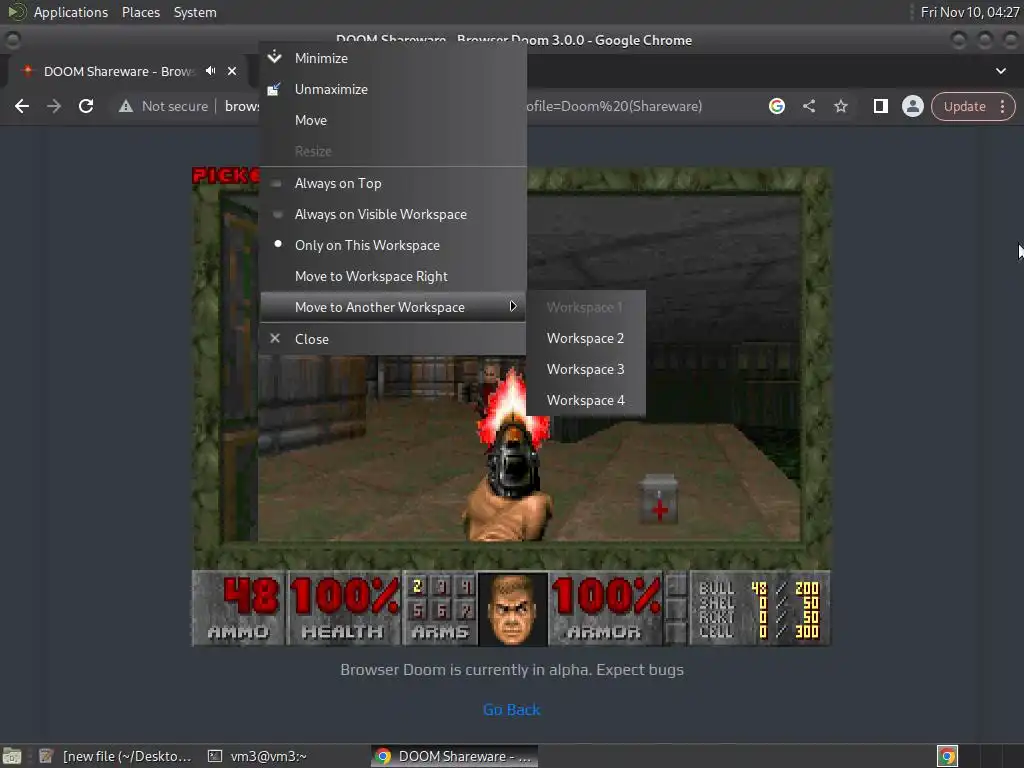Screen dimensions: 1024x768
Task: Click the 100% HEALTH readout
Action: [344, 609]
